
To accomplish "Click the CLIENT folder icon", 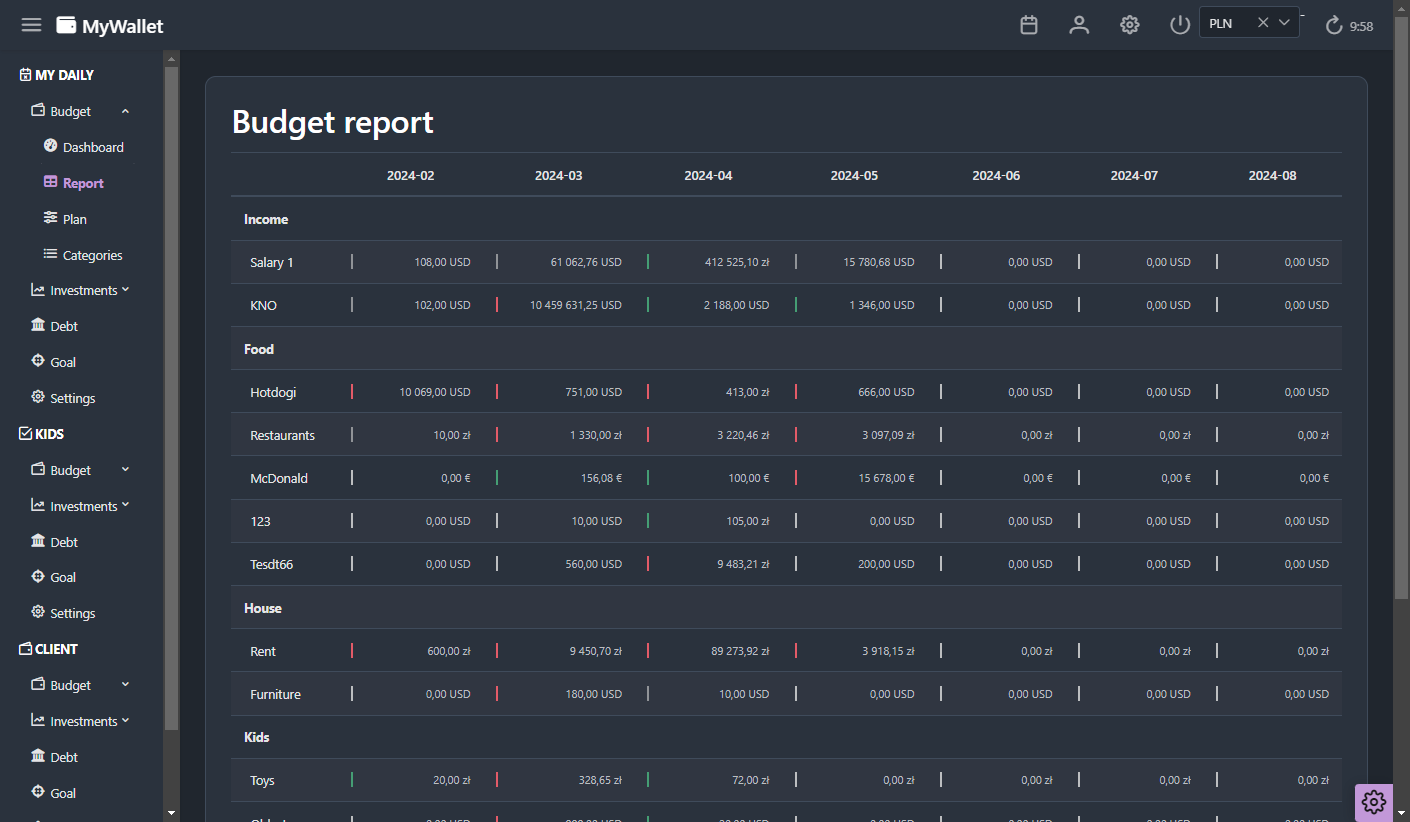I will pos(26,649).
